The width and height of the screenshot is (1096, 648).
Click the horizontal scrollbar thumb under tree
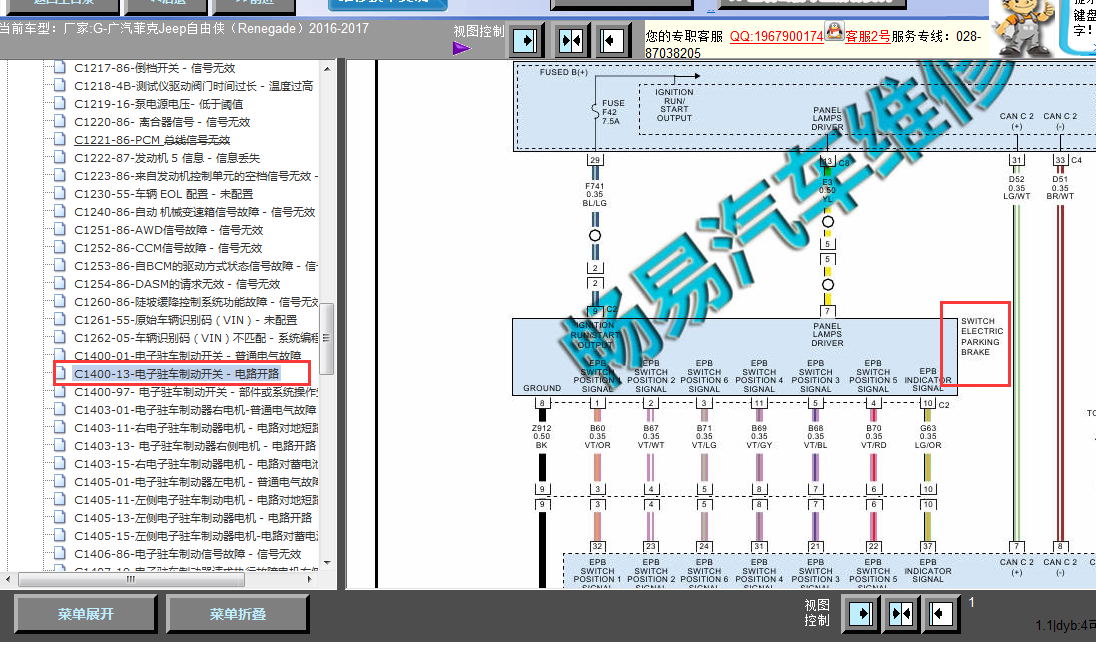[130, 579]
